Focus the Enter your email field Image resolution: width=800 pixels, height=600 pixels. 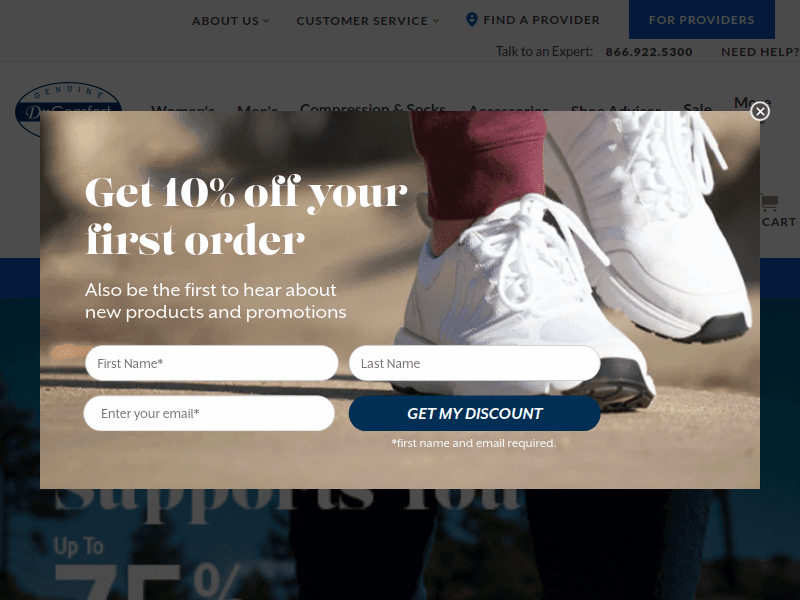coord(209,413)
